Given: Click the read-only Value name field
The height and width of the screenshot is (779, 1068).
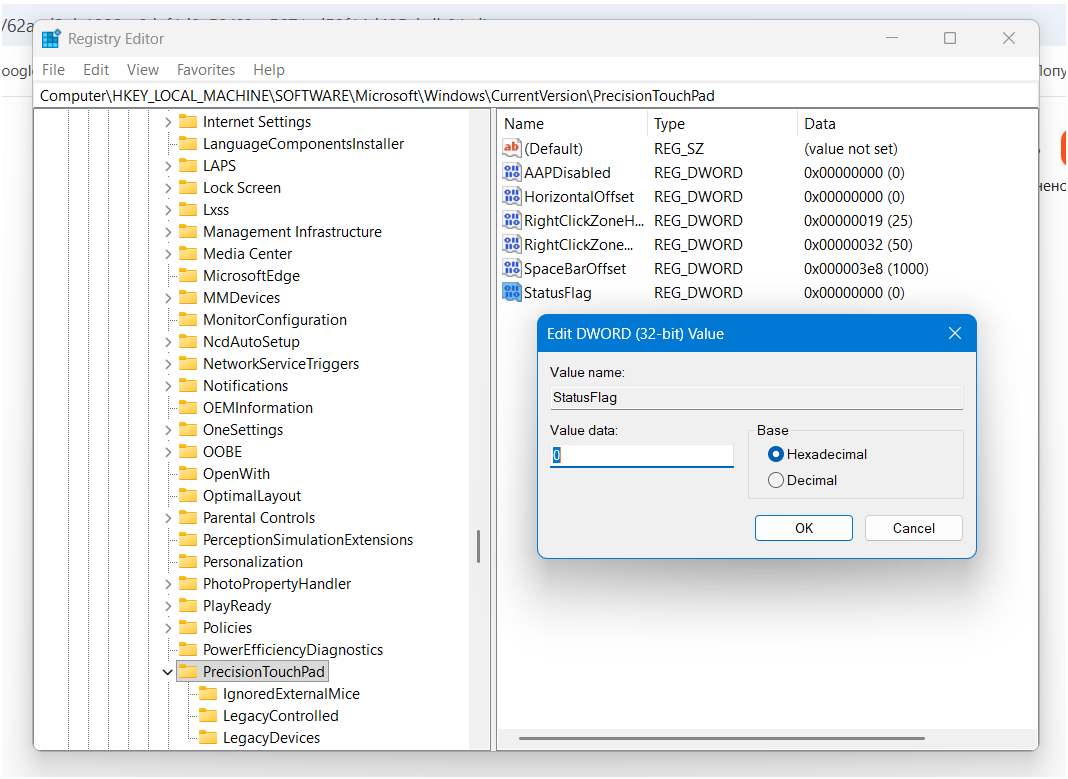Looking at the screenshot, I should point(756,398).
